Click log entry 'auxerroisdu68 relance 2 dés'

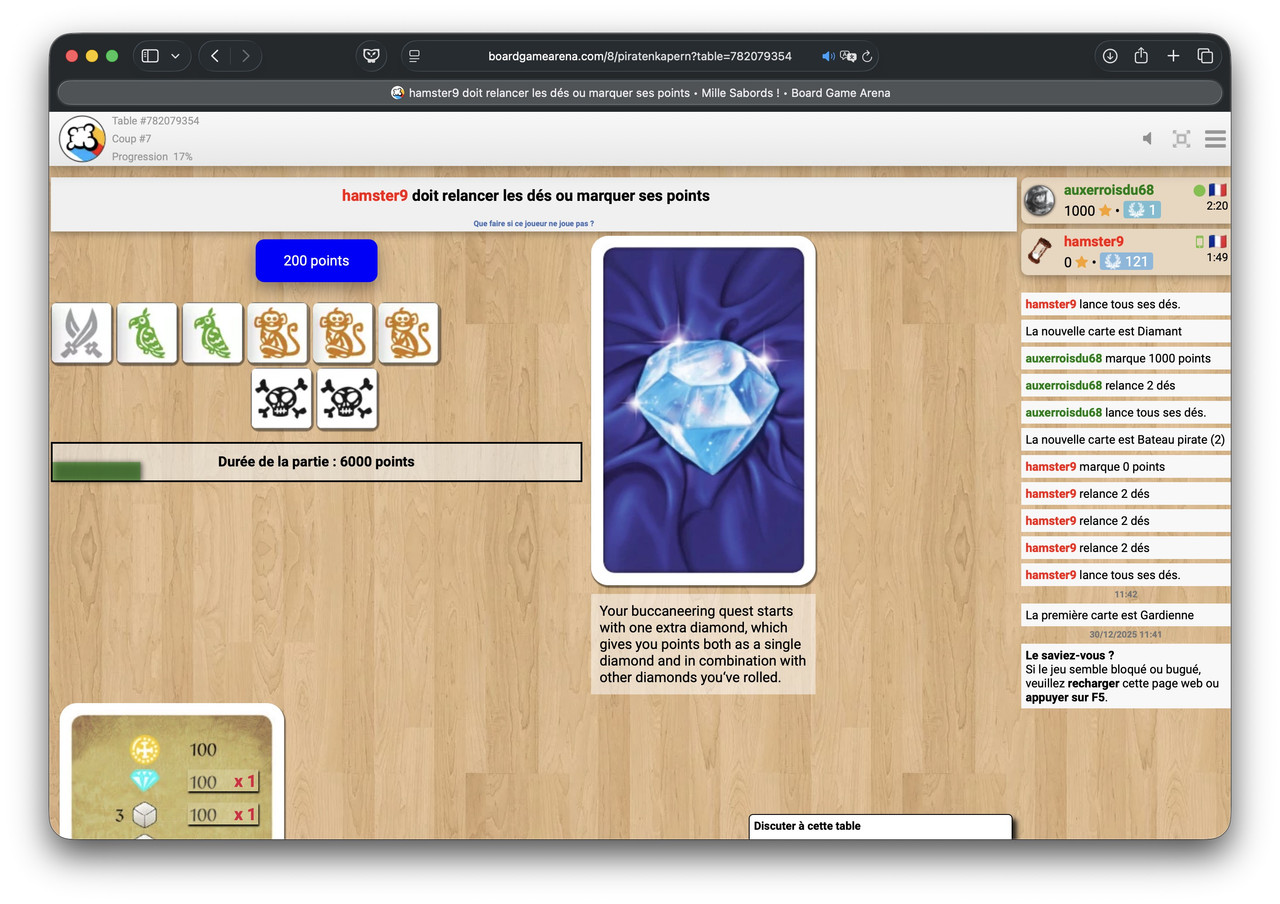(x=1125, y=385)
